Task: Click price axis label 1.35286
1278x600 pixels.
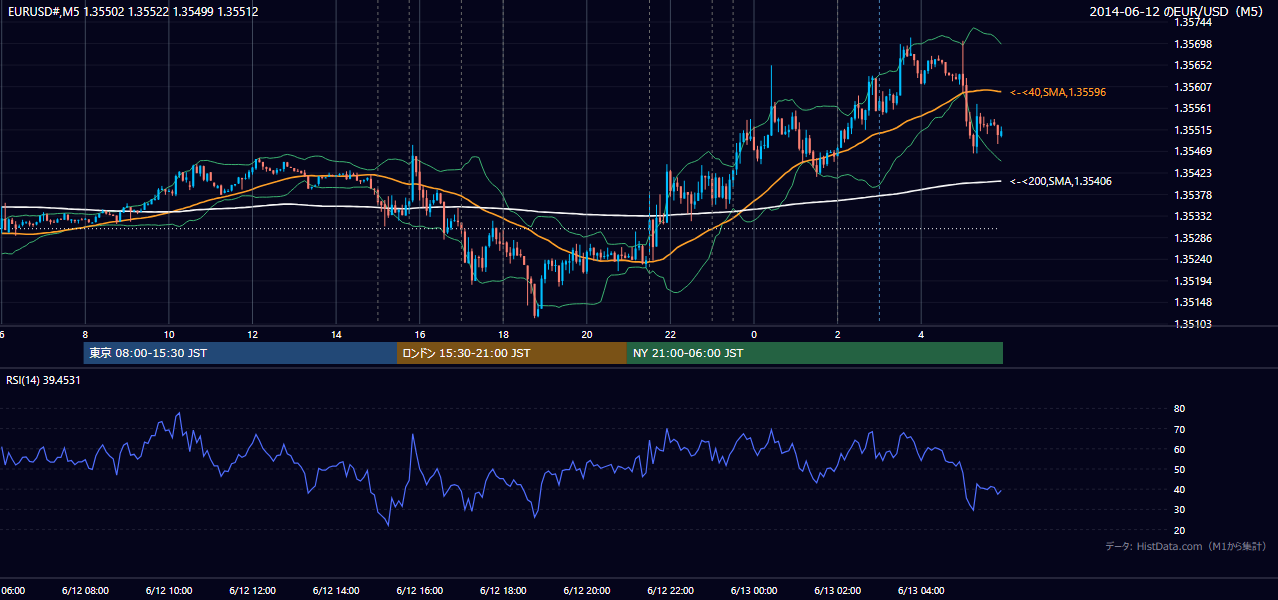Action: (x=1193, y=238)
